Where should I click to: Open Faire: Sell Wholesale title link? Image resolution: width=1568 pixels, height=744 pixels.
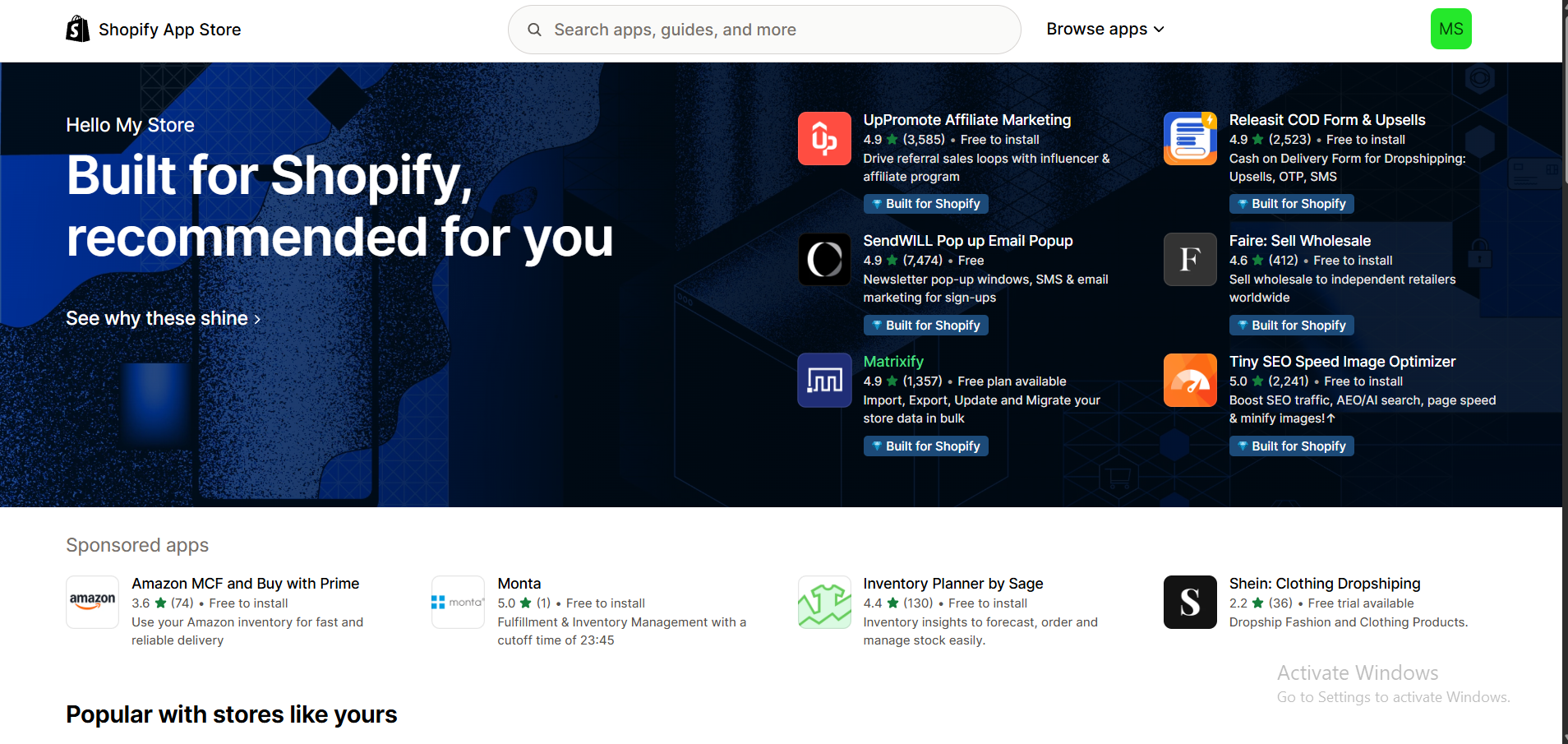pyautogui.click(x=1300, y=241)
